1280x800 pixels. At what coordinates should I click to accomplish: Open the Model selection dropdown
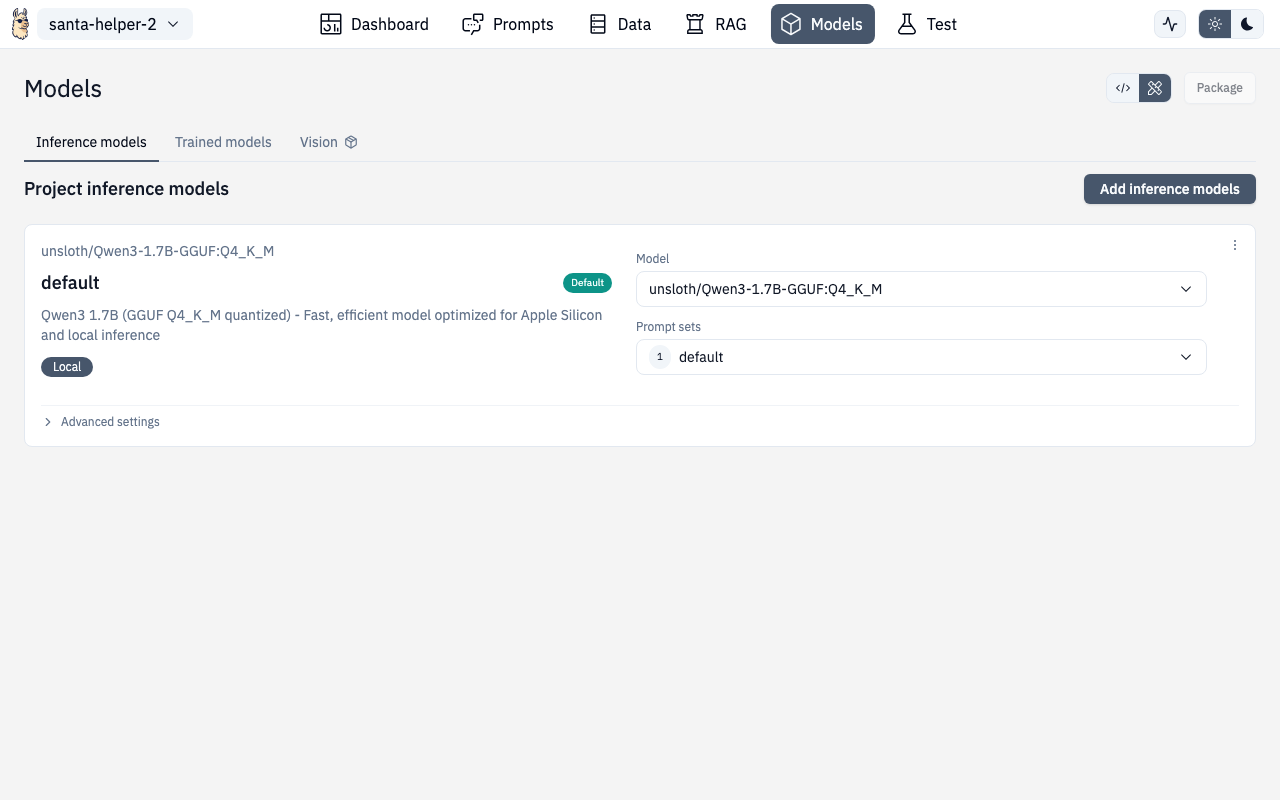tap(921, 289)
